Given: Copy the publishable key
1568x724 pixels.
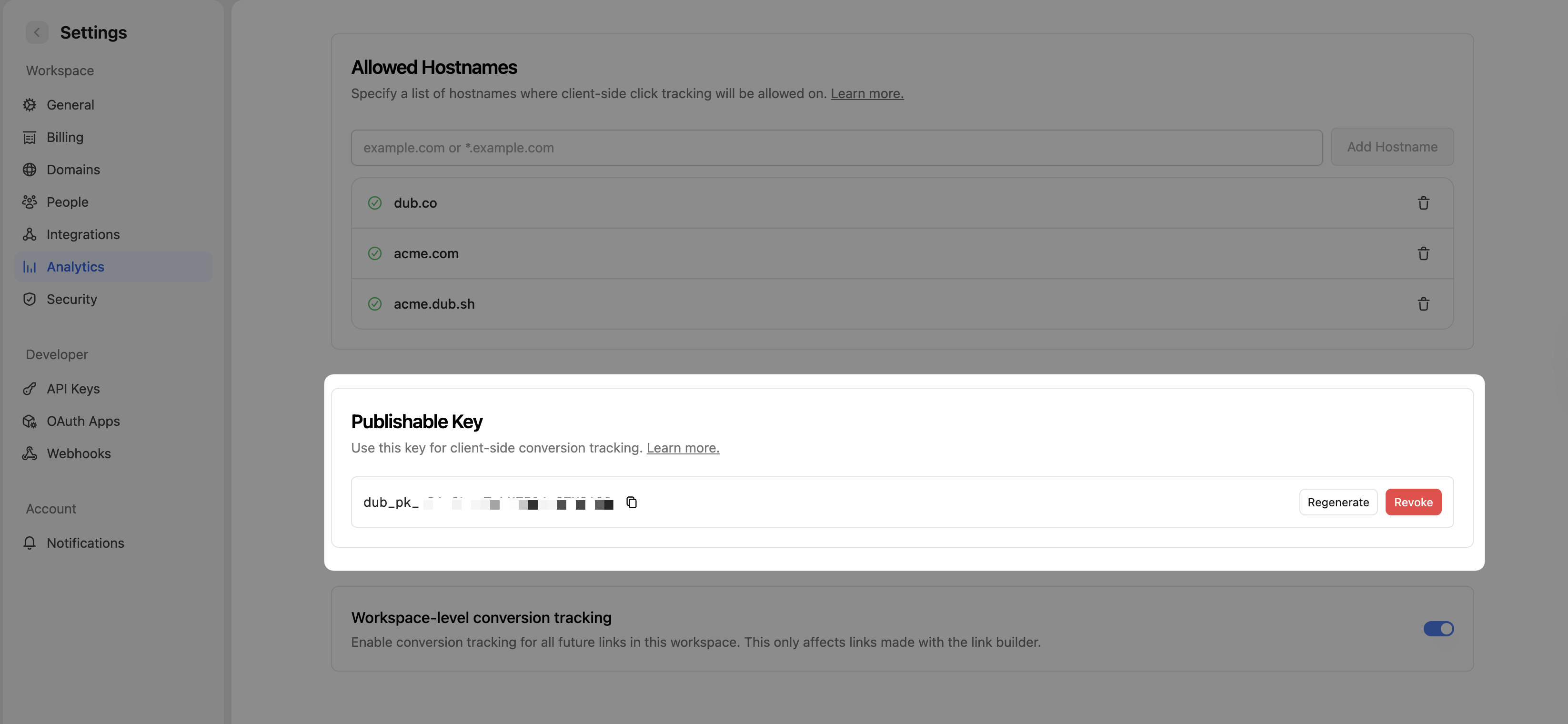Looking at the screenshot, I should (632, 503).
